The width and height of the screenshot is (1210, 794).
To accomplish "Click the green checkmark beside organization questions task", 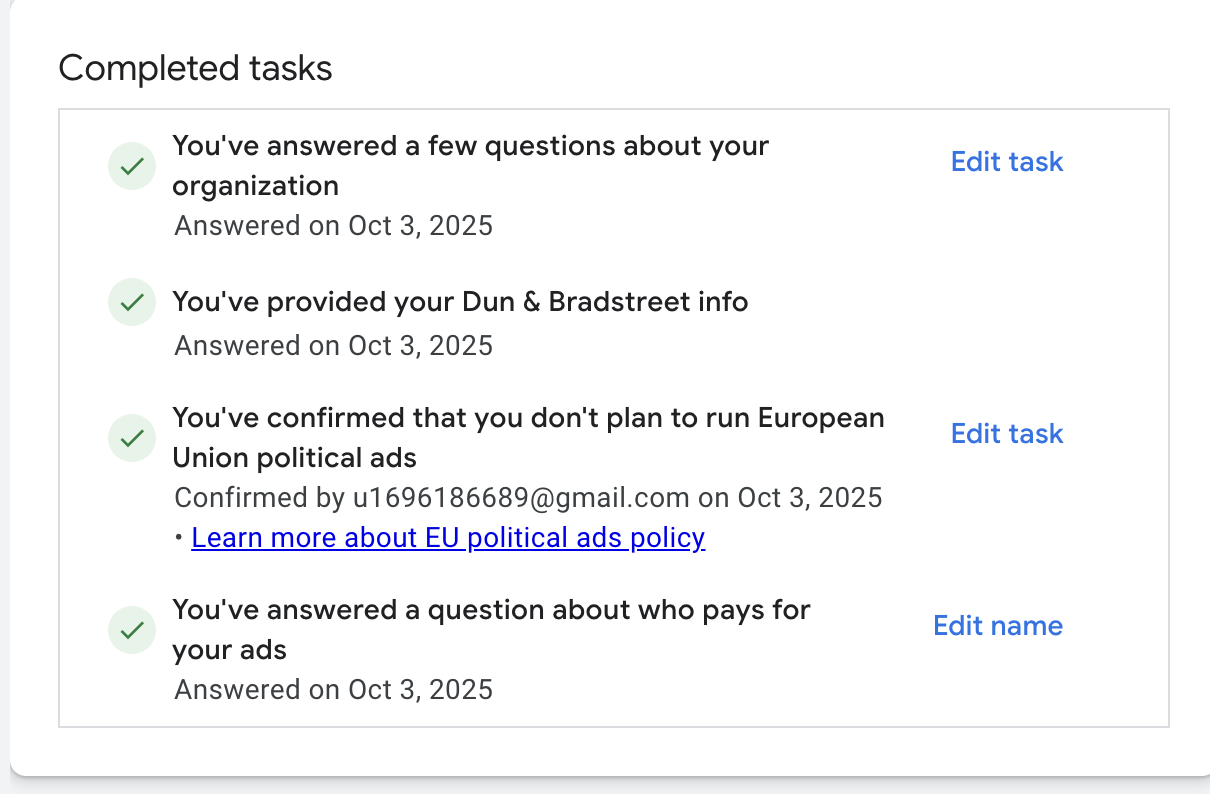I will 131,166.
